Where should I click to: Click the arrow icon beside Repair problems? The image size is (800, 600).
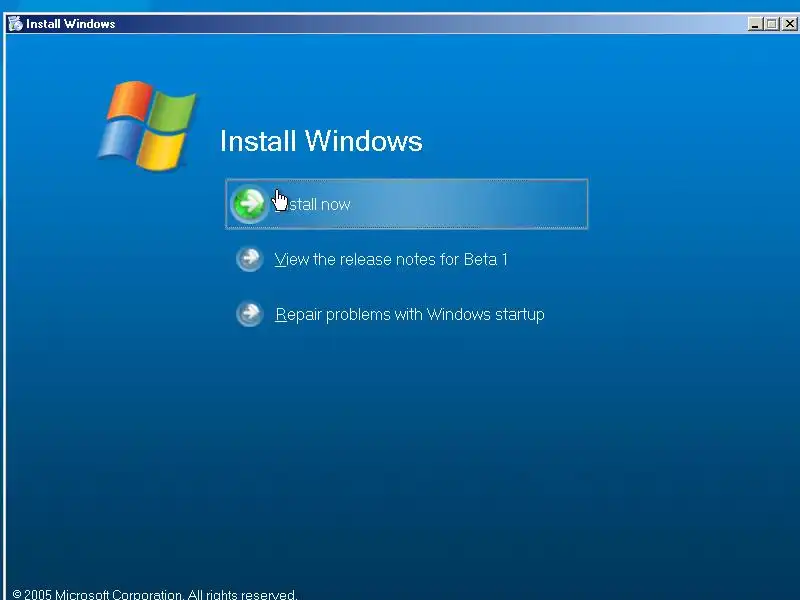point(249,314)
